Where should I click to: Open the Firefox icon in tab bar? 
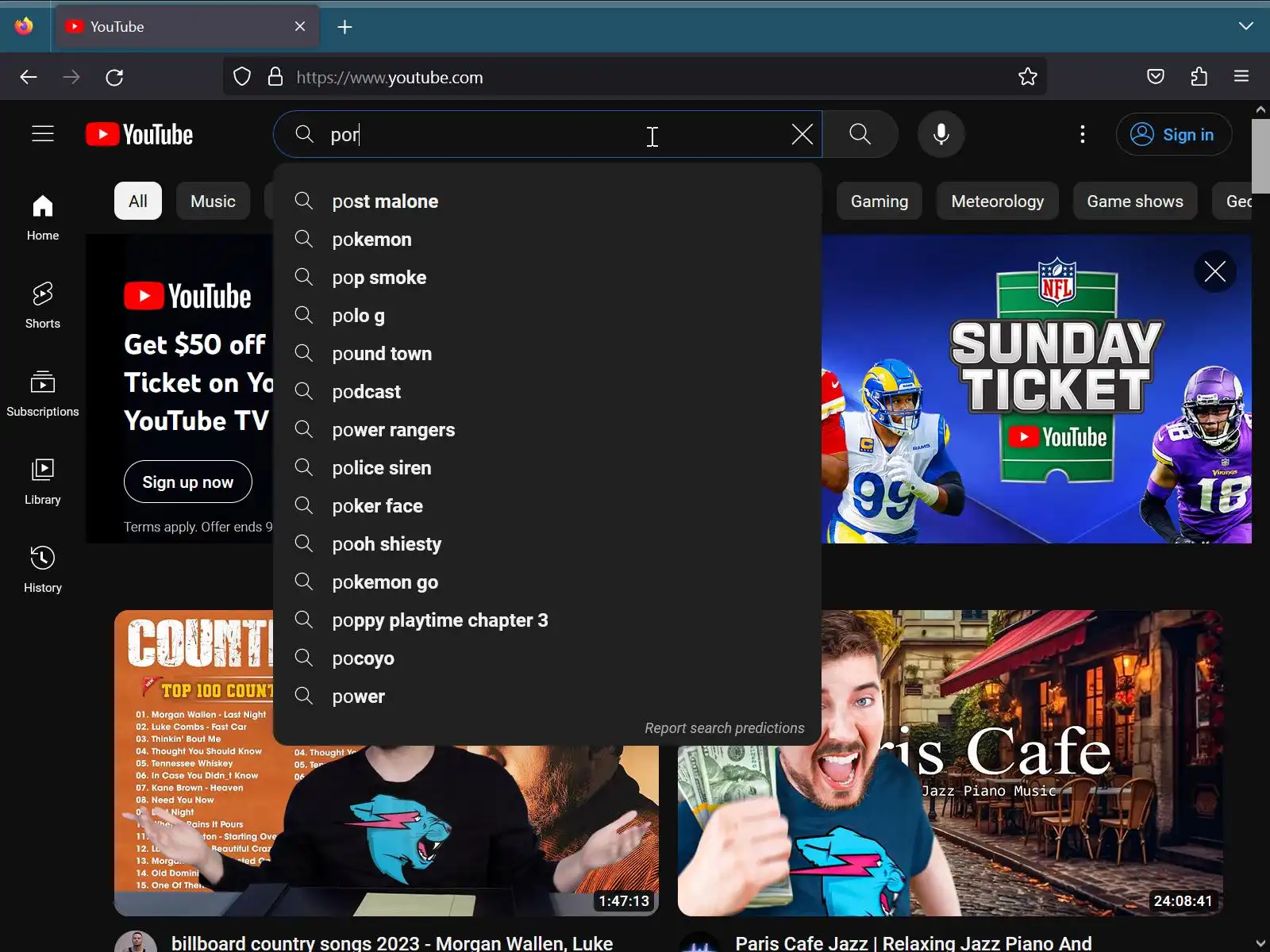[24, 26]
